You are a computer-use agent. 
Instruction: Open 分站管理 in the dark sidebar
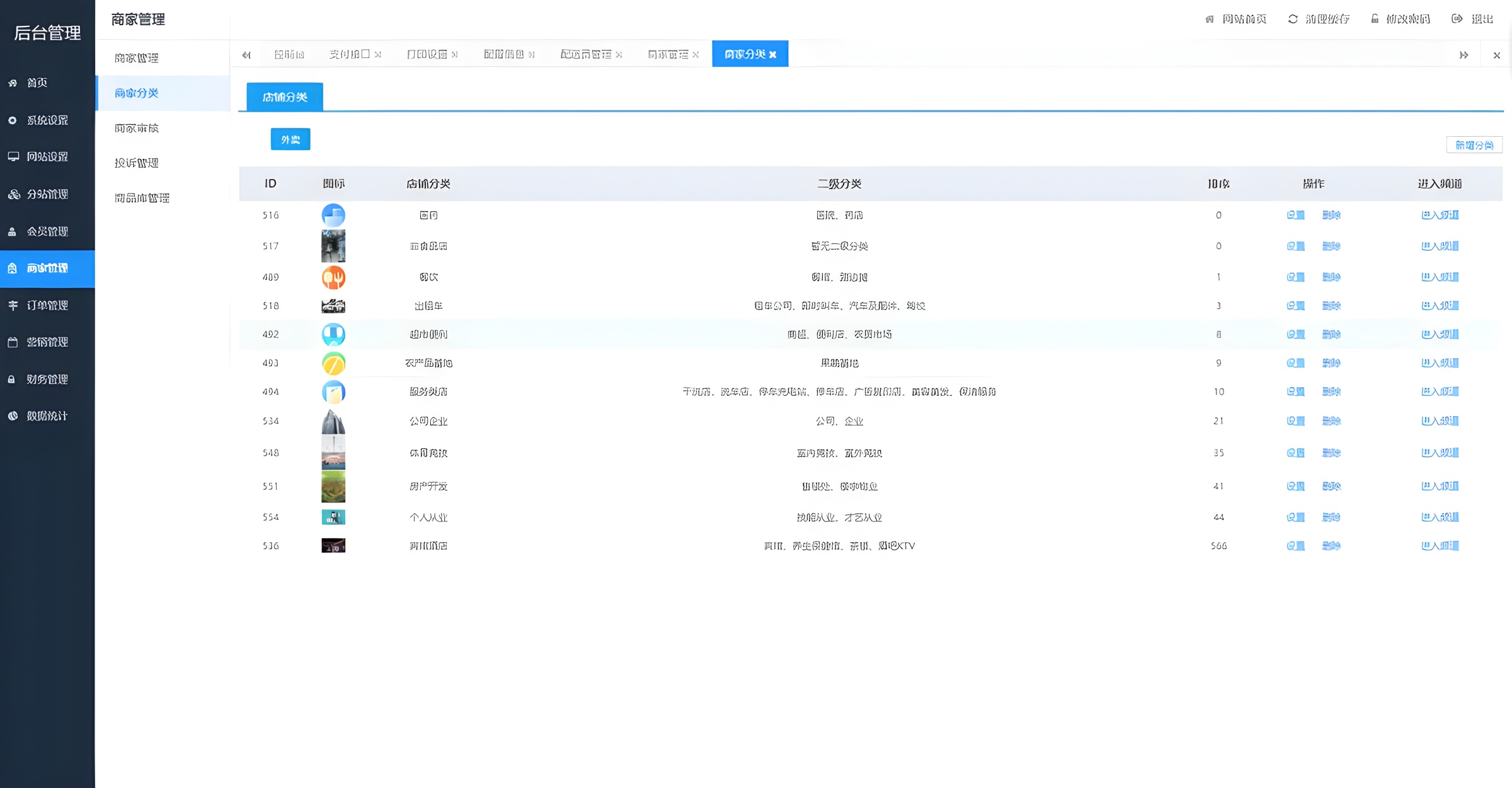pos(47,194)
